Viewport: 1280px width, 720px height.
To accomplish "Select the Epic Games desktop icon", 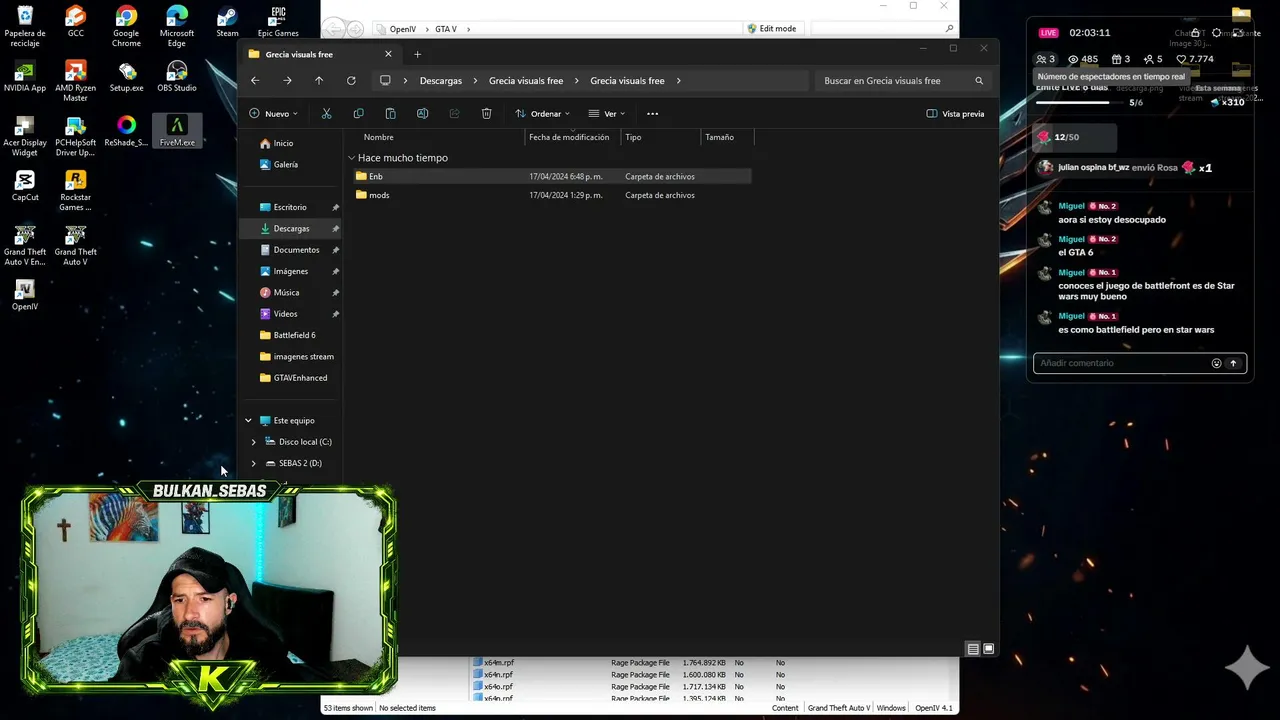I will (x=278, y=22).
